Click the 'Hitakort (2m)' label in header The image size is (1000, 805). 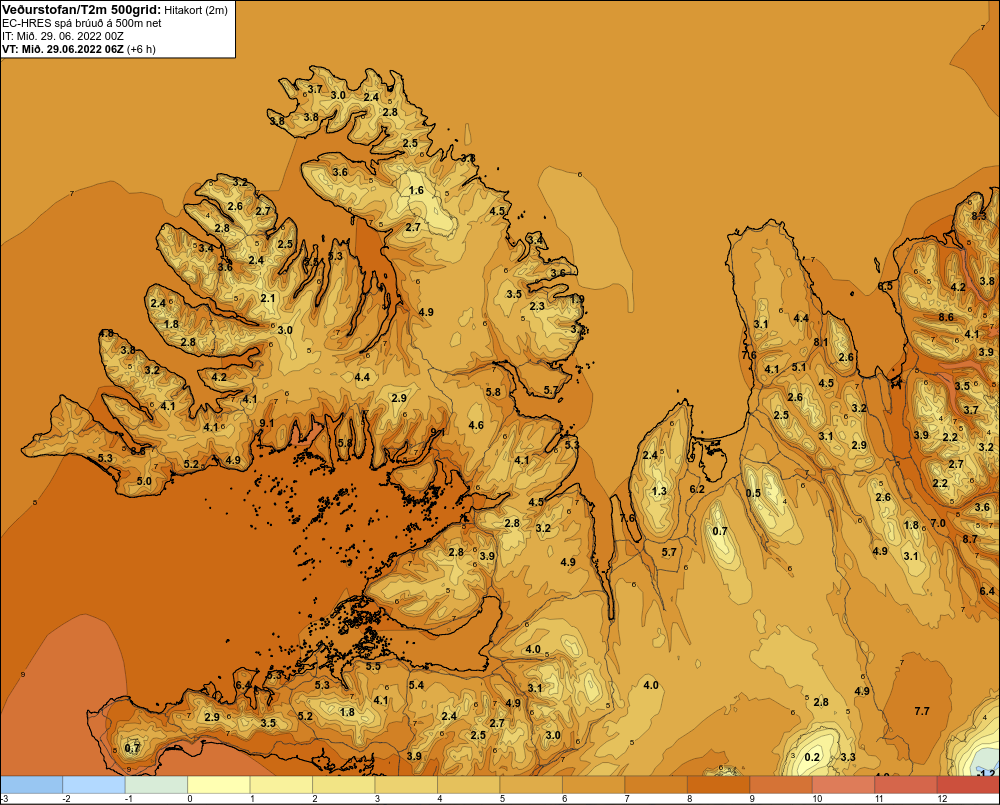(195, 10)
